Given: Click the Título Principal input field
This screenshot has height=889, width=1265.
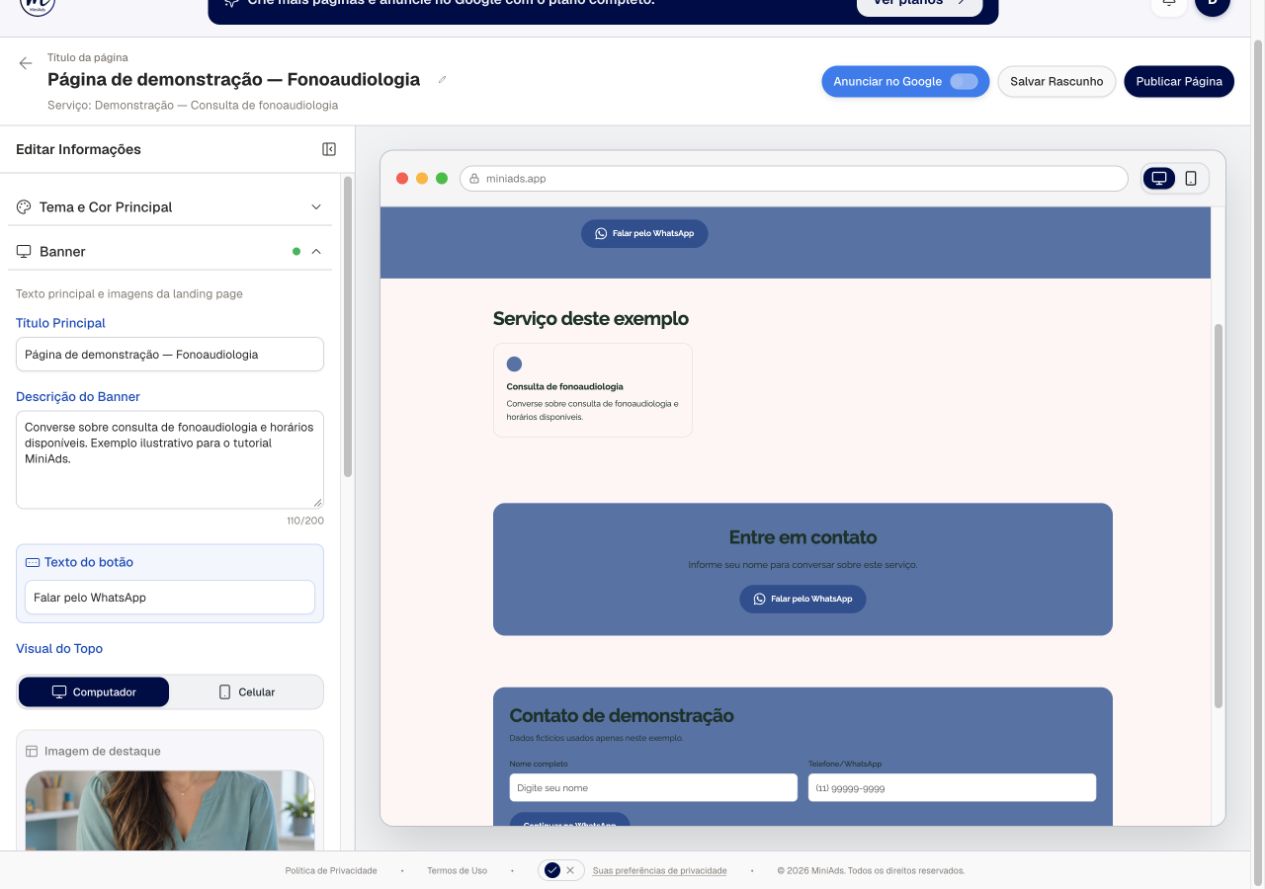Looking at the screenshot, I should [x=170, y=354].
